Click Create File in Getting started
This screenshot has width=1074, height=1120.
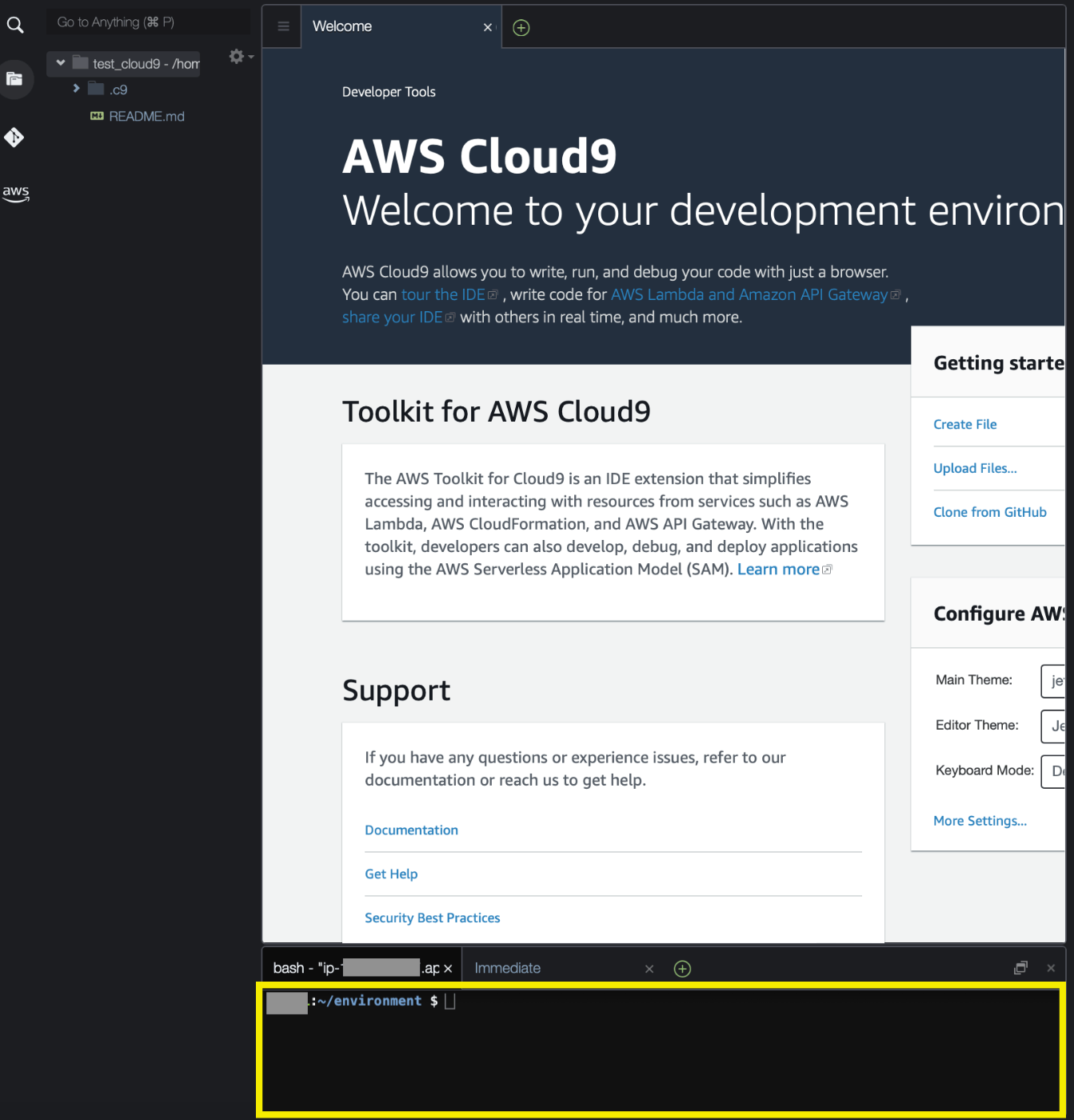pos(964,425)
